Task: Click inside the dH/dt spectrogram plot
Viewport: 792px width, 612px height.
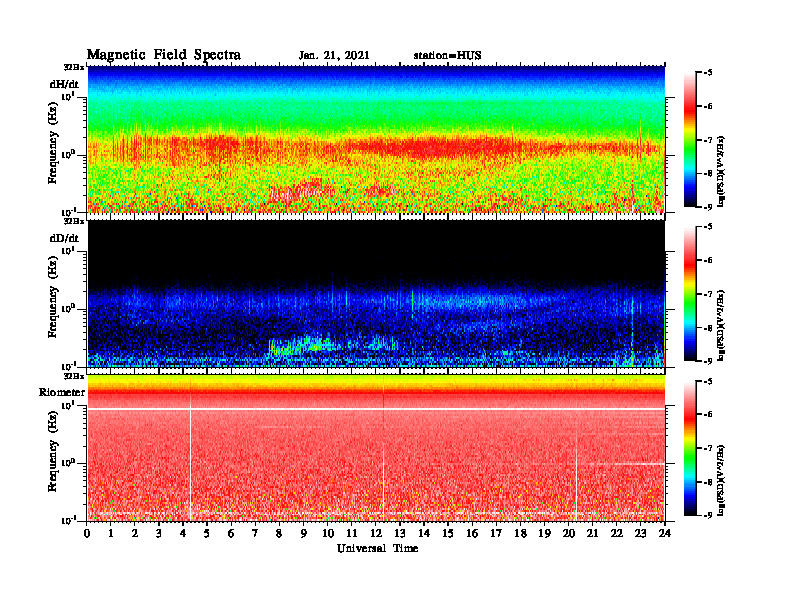Action: 376,139
